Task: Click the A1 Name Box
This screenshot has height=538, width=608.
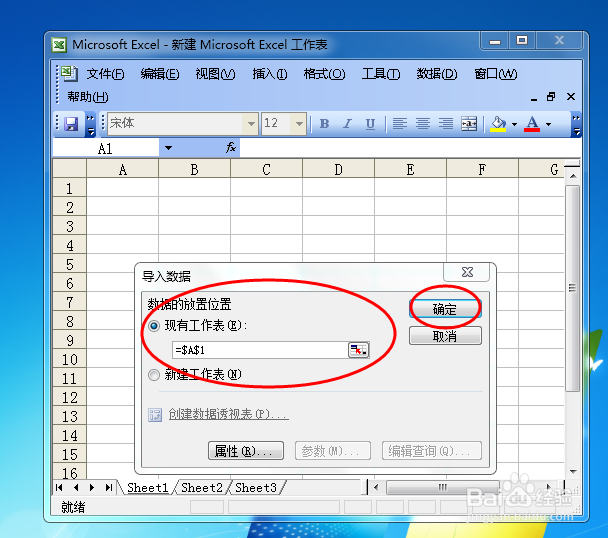Action: point(105,148)
